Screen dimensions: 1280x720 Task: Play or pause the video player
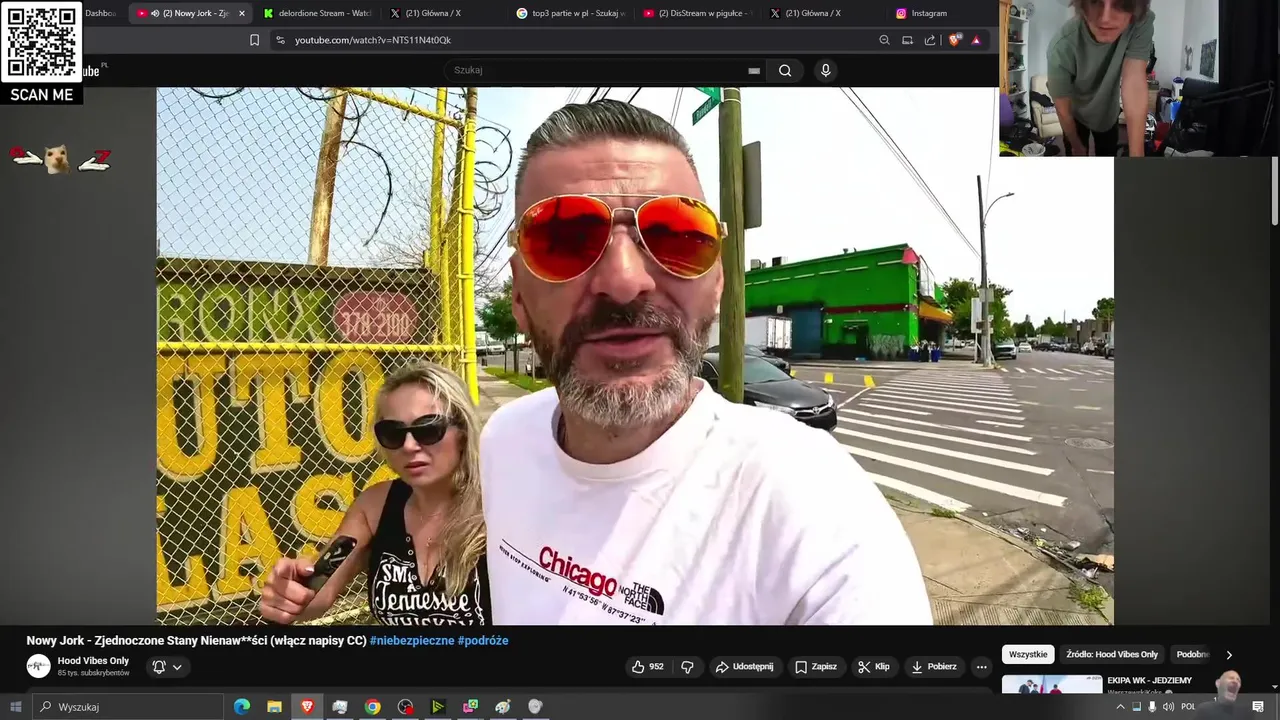(x=635, y=356)
